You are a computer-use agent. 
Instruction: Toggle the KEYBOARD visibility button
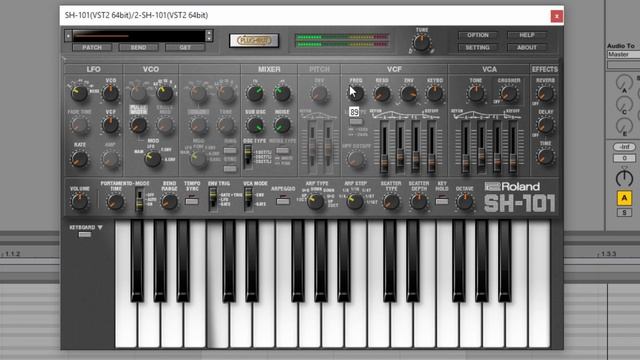pyautogui.click(x=84, y=235)
